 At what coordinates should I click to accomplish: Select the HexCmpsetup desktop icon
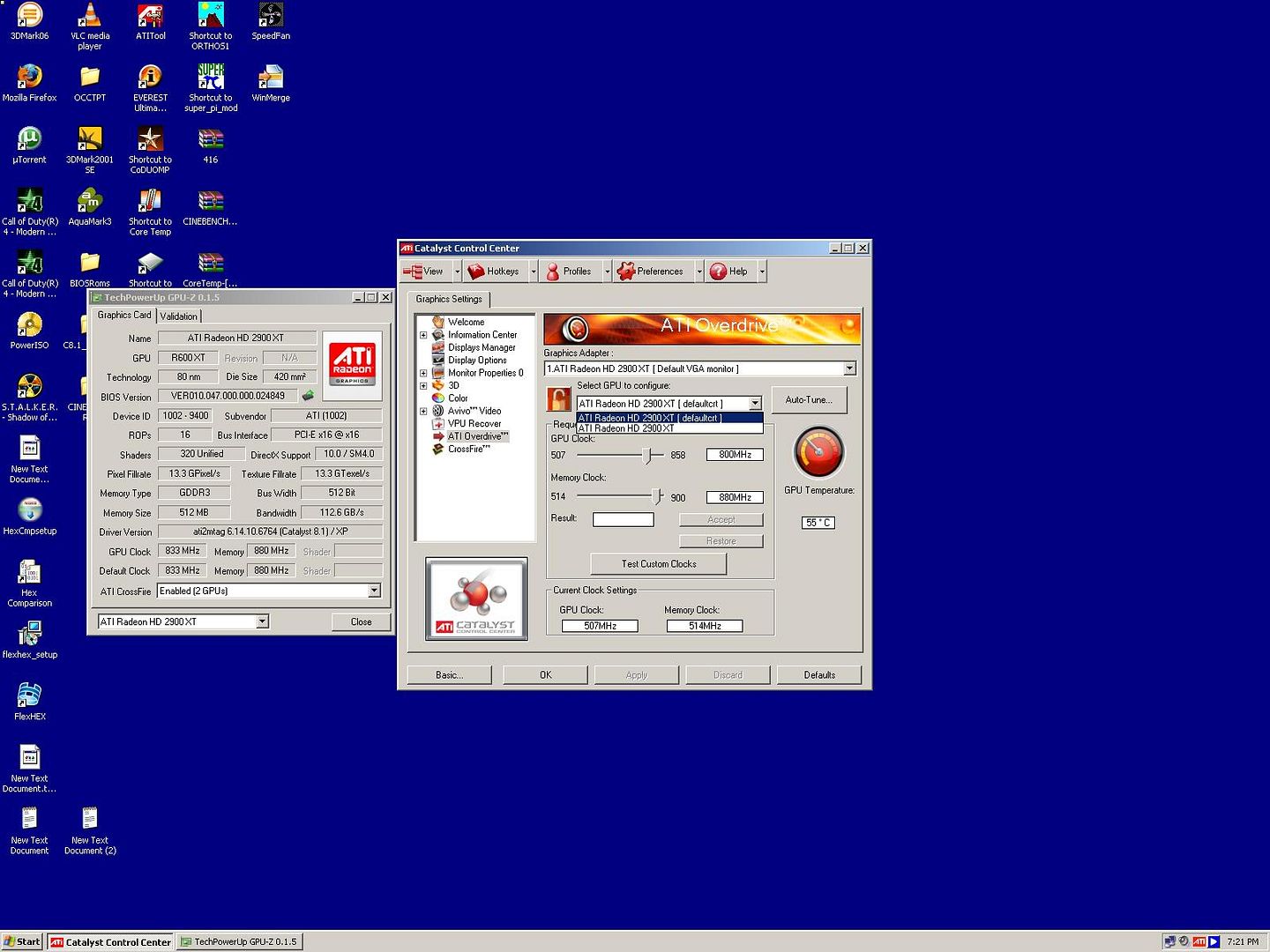[29, 516]
